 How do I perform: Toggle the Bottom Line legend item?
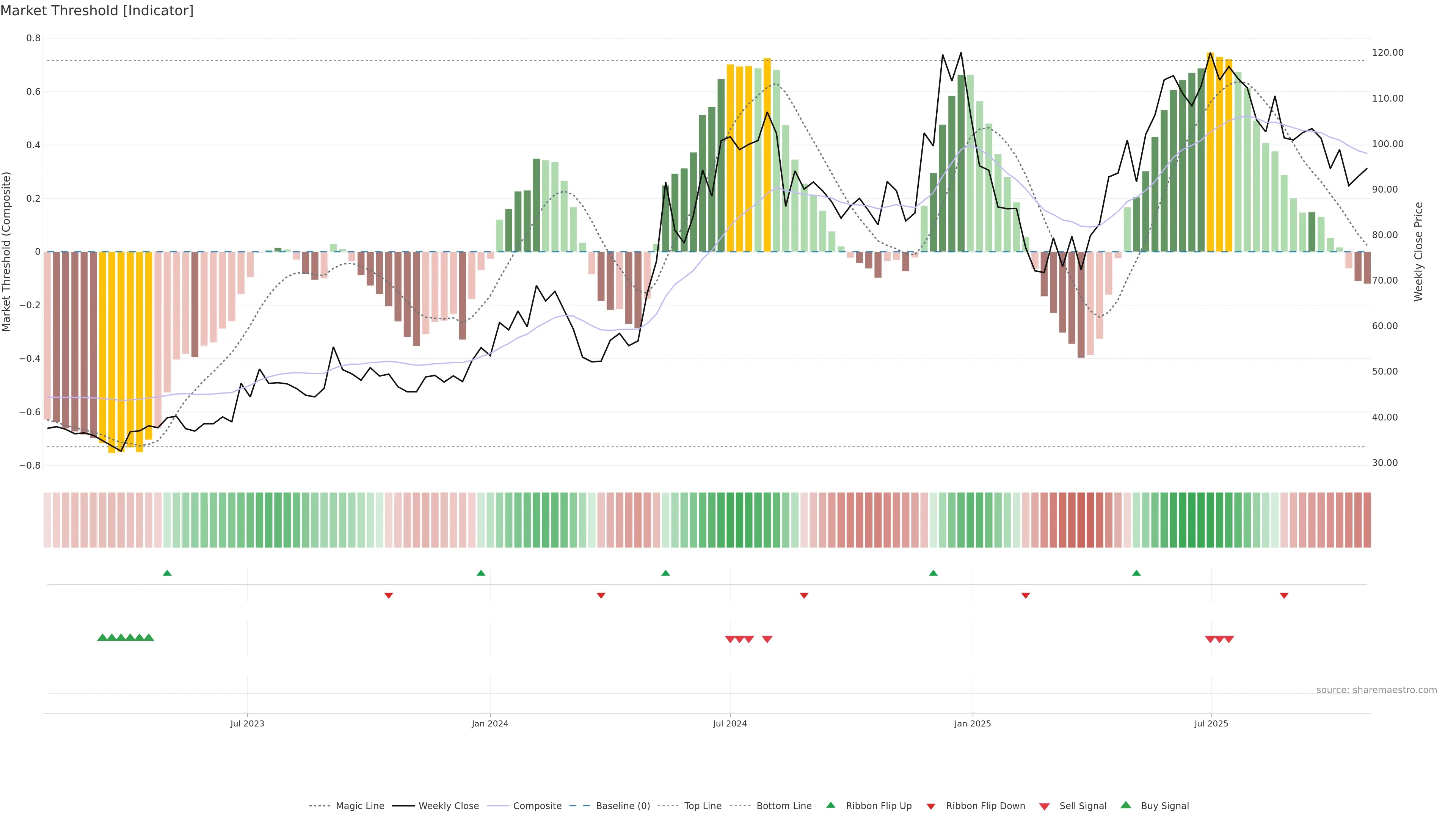point(783,805)
